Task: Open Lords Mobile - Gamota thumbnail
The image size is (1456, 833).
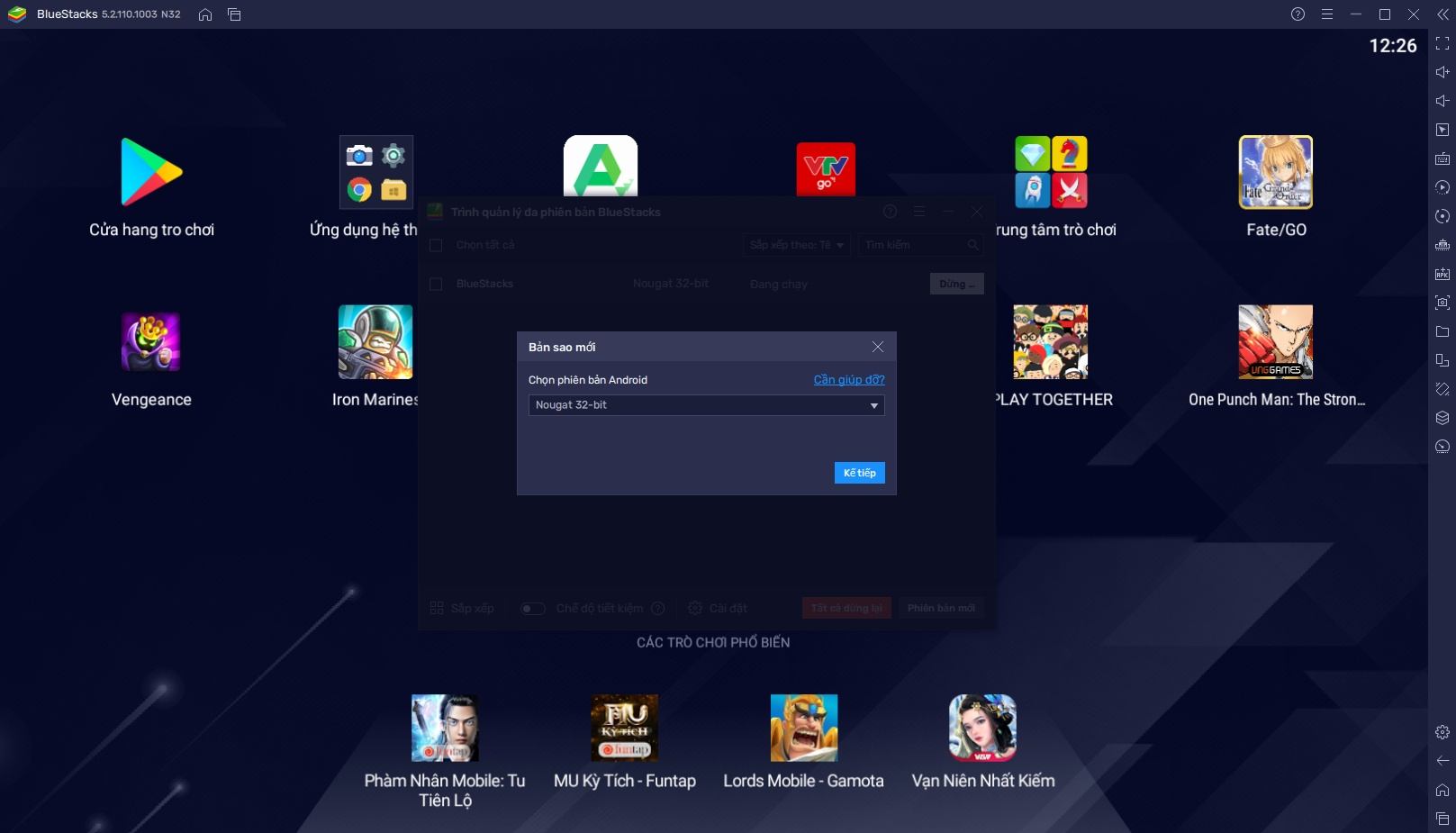Action: (x=804, y=728)
